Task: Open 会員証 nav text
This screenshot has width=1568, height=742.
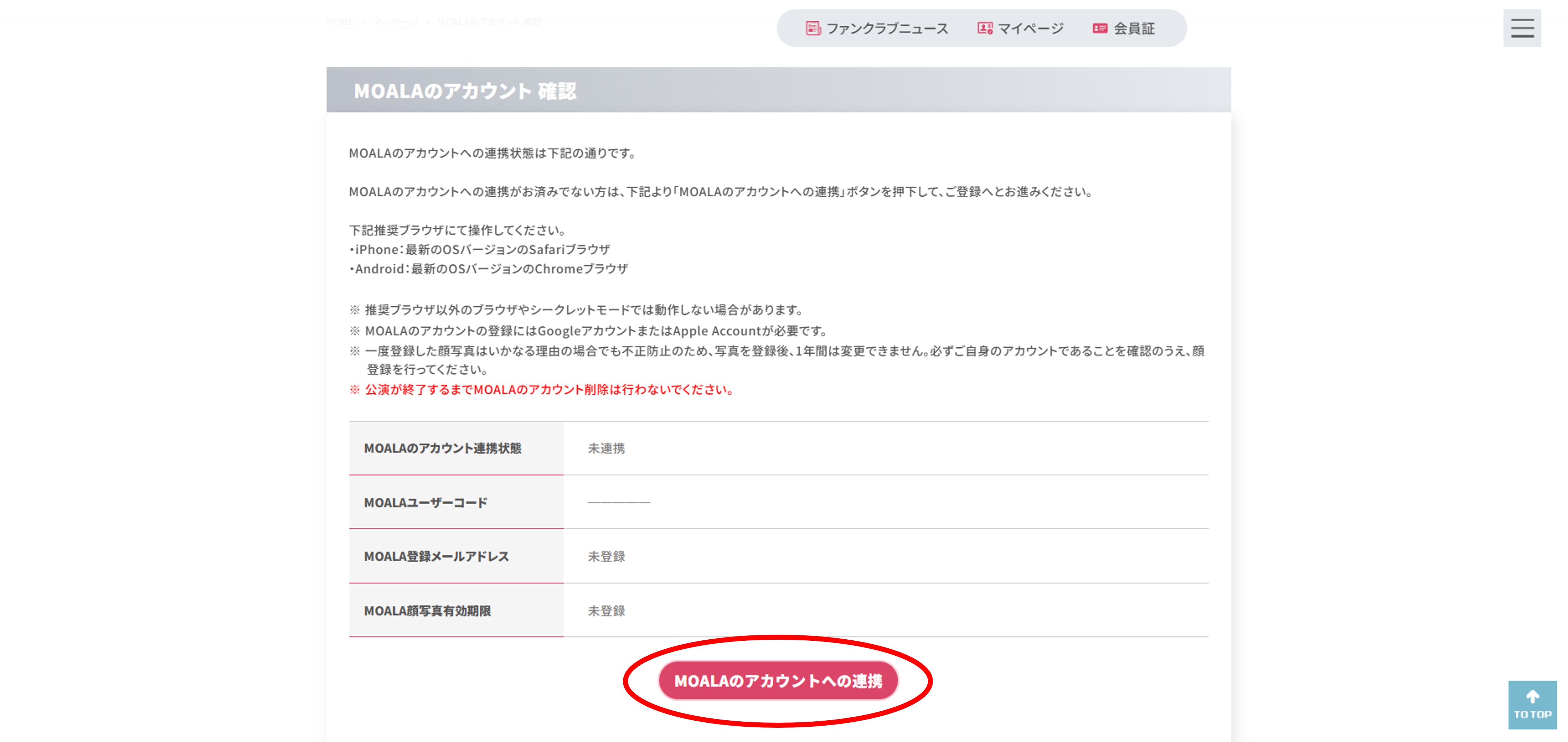Action: [x=1134, y=29]
